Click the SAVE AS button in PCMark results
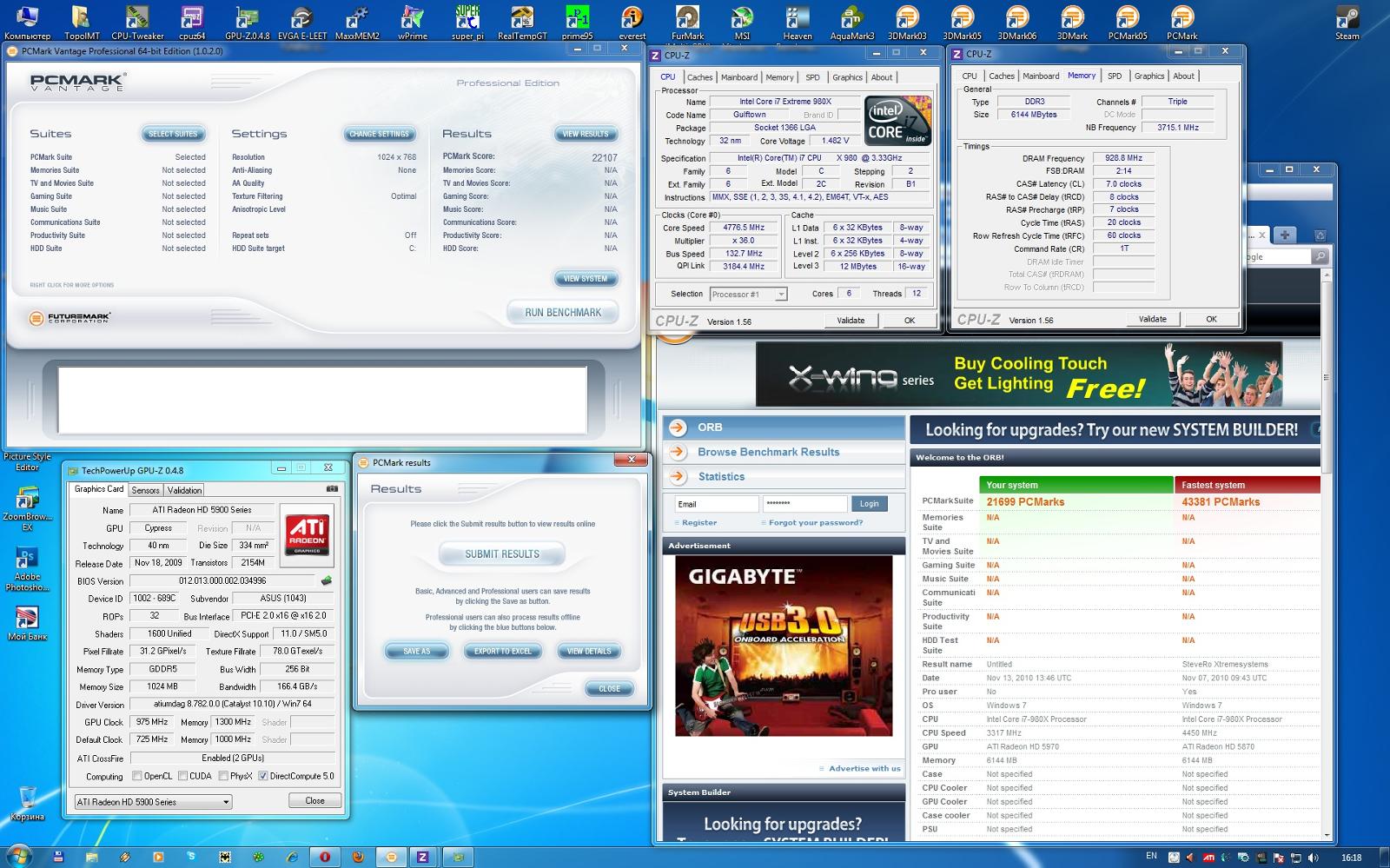This screenshot has height=868, width=1390. (x=417, y=651)
